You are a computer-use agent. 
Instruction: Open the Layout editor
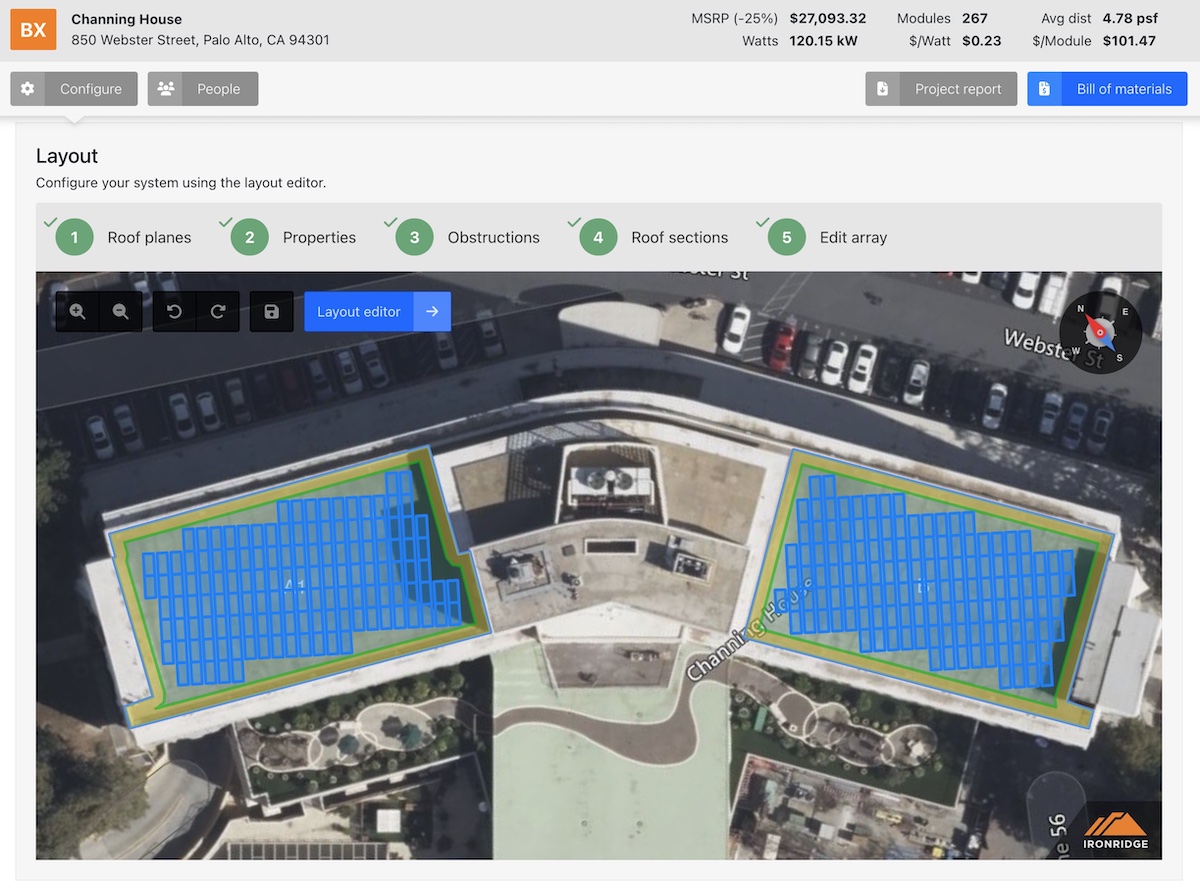coord(377,312)
